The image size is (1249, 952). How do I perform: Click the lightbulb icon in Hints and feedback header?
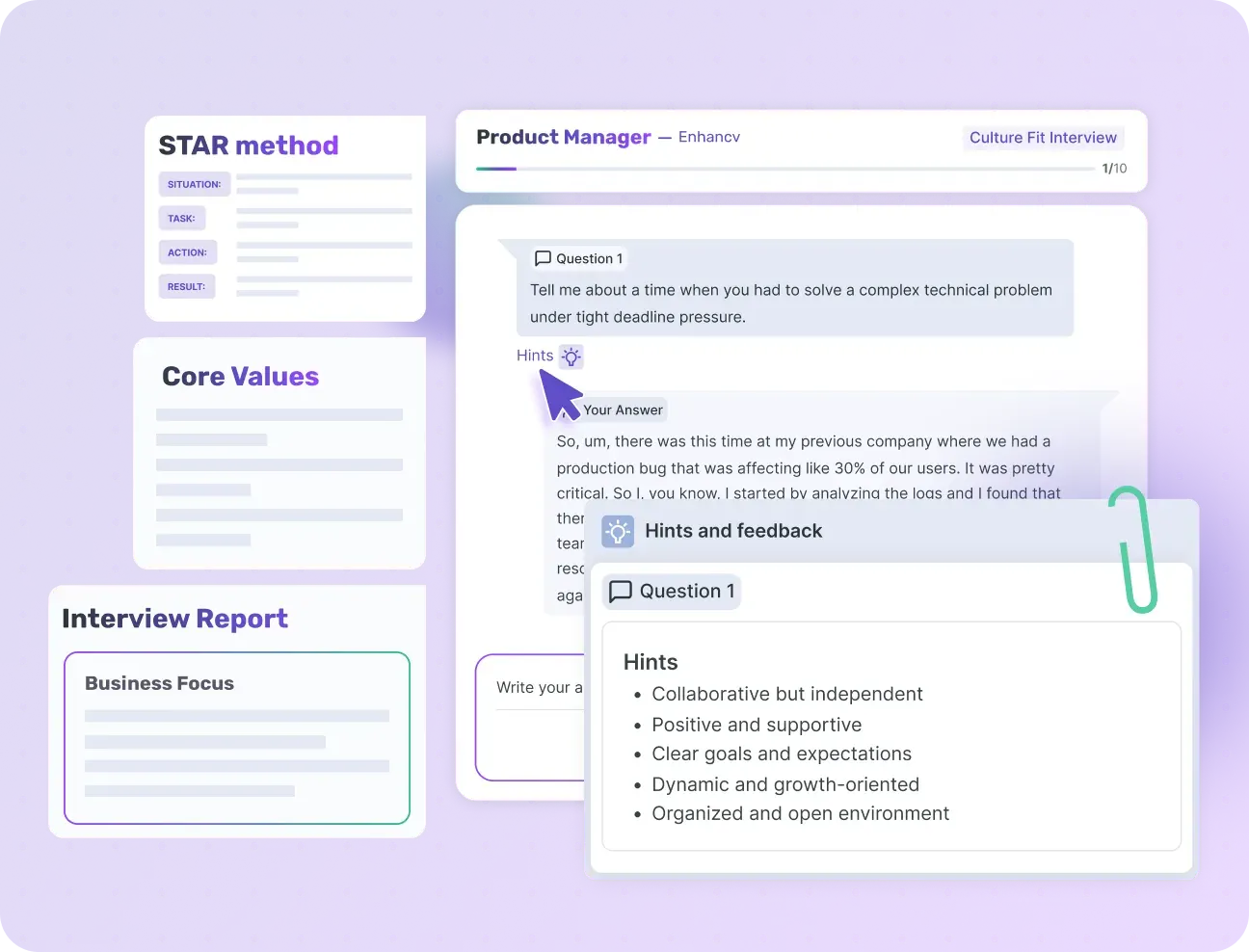point(618,531)
